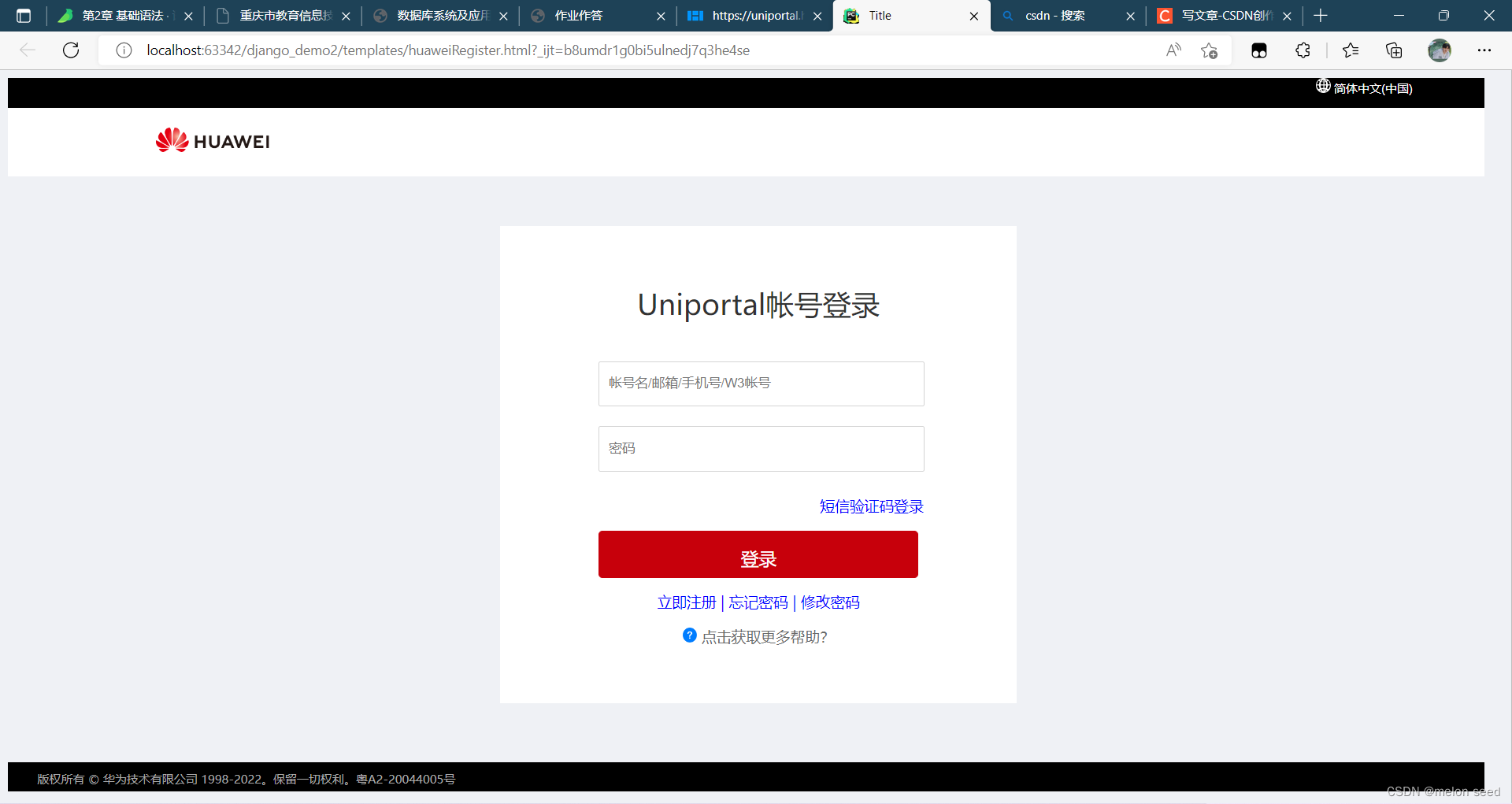The height and width of the screenshot is (804, 1512).
Task: Reload the page with the refresh icon
Action: coord(71,50)
